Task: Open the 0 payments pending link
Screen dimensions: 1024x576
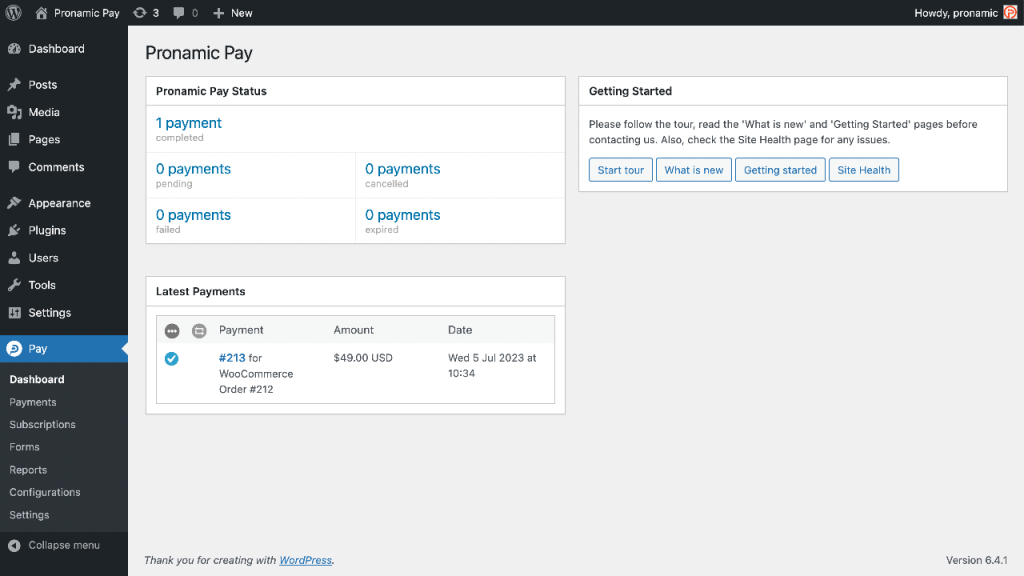Action: click(193, 168)
